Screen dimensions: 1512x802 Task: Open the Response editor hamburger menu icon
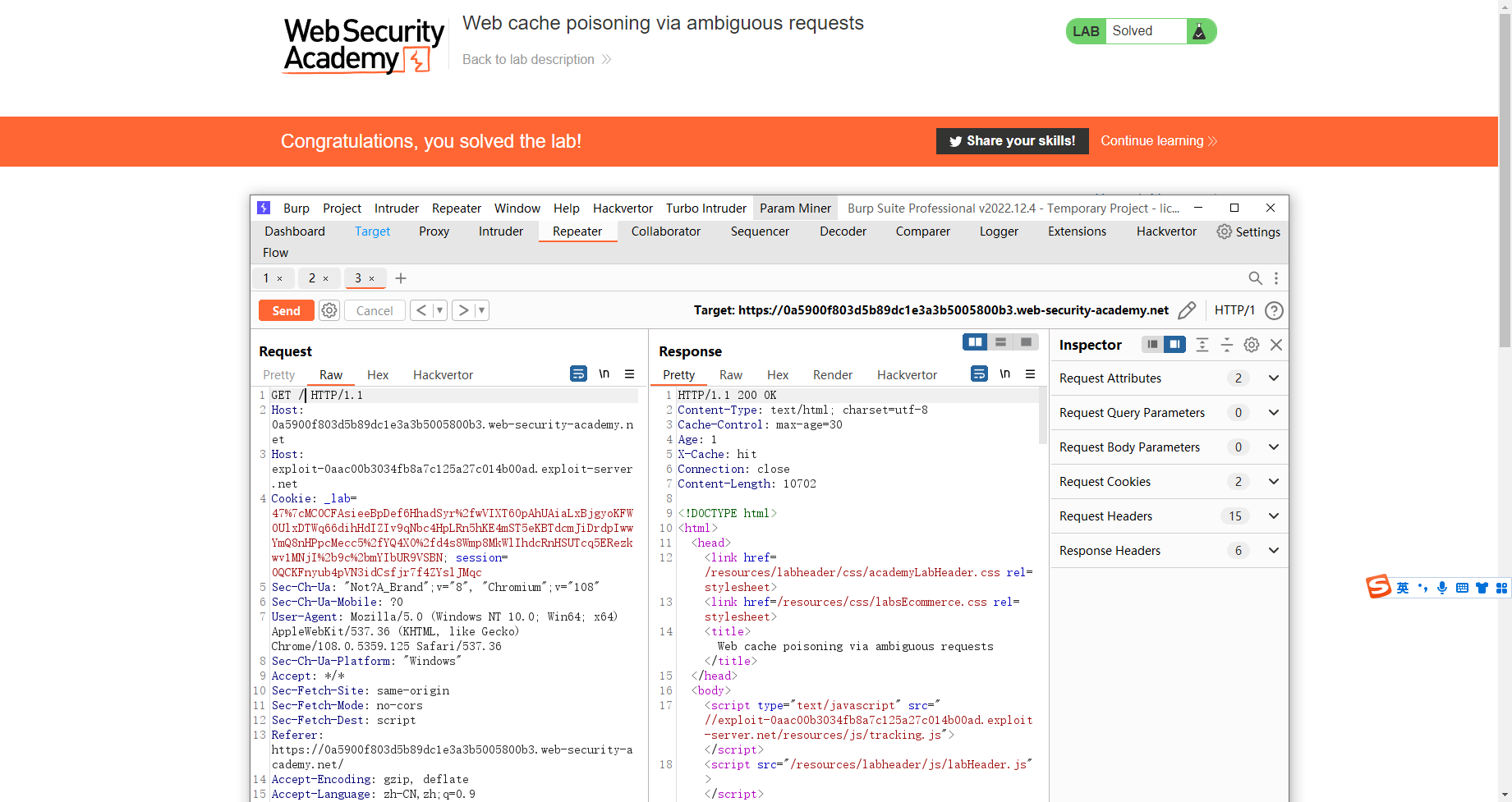[1031, 374]
